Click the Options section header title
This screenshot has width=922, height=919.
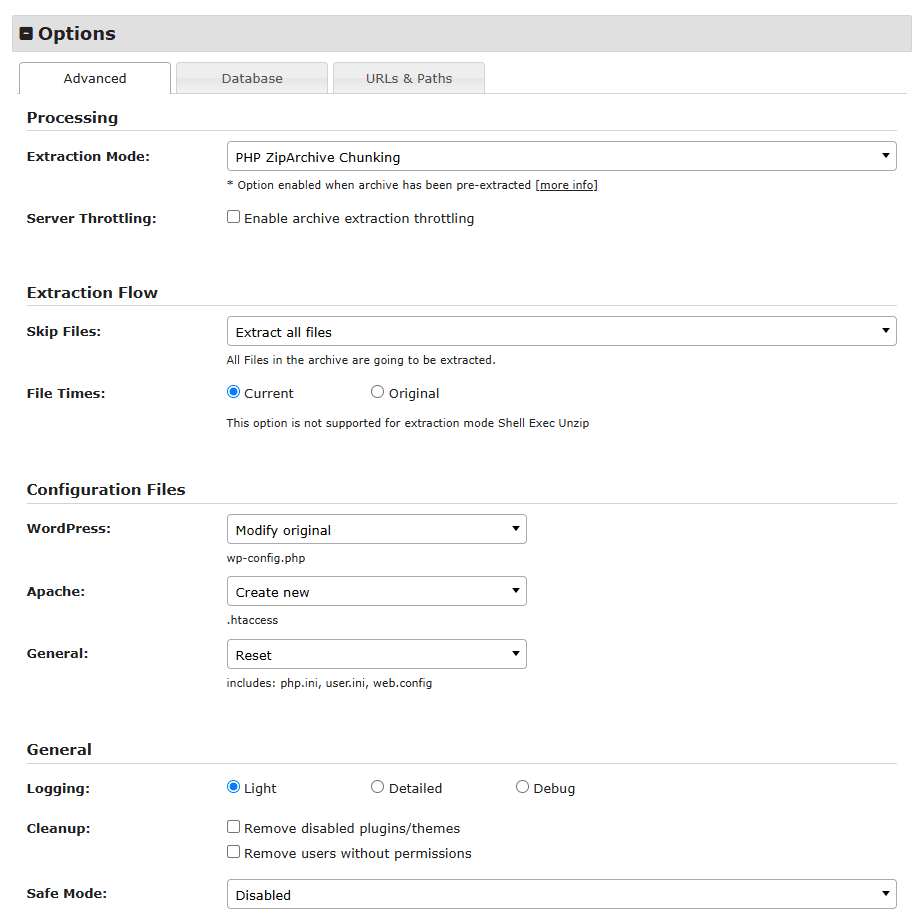click(x=77, y=34)
